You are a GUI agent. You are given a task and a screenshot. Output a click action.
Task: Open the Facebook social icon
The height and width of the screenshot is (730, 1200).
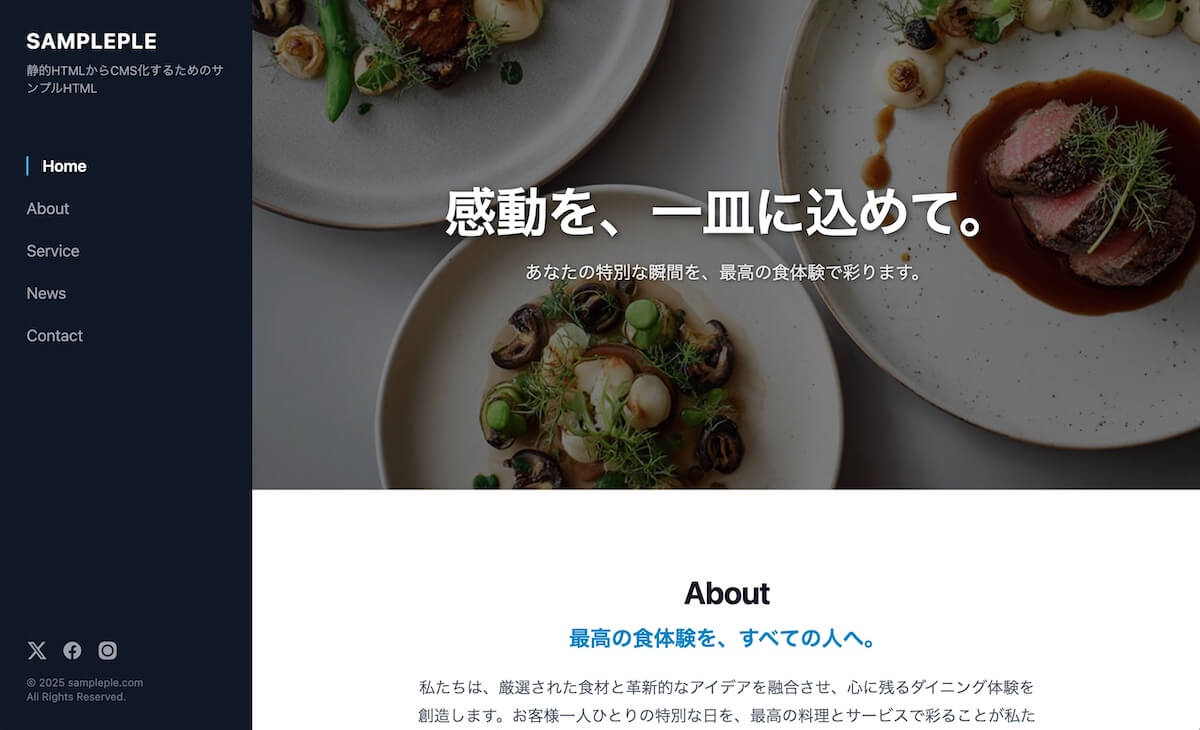[x=72, y=651]
